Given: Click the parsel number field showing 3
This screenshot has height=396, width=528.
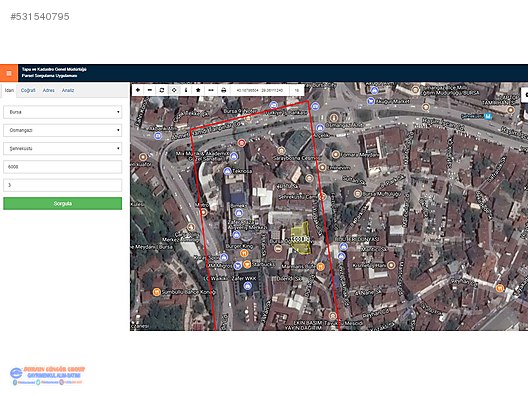Looking at the screenshot, I should click(63, 185).
